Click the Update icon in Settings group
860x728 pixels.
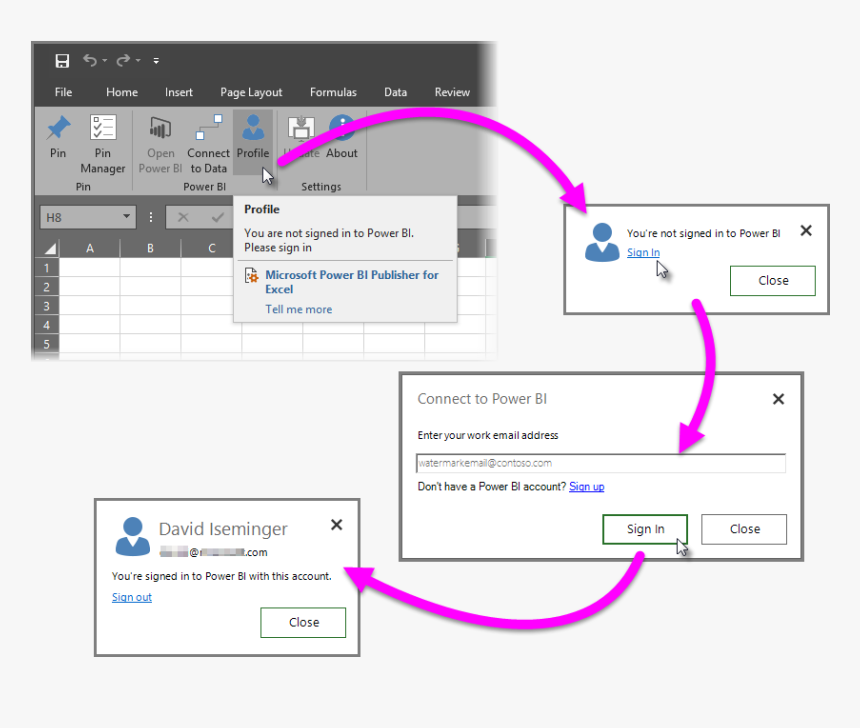coord(301,128)
